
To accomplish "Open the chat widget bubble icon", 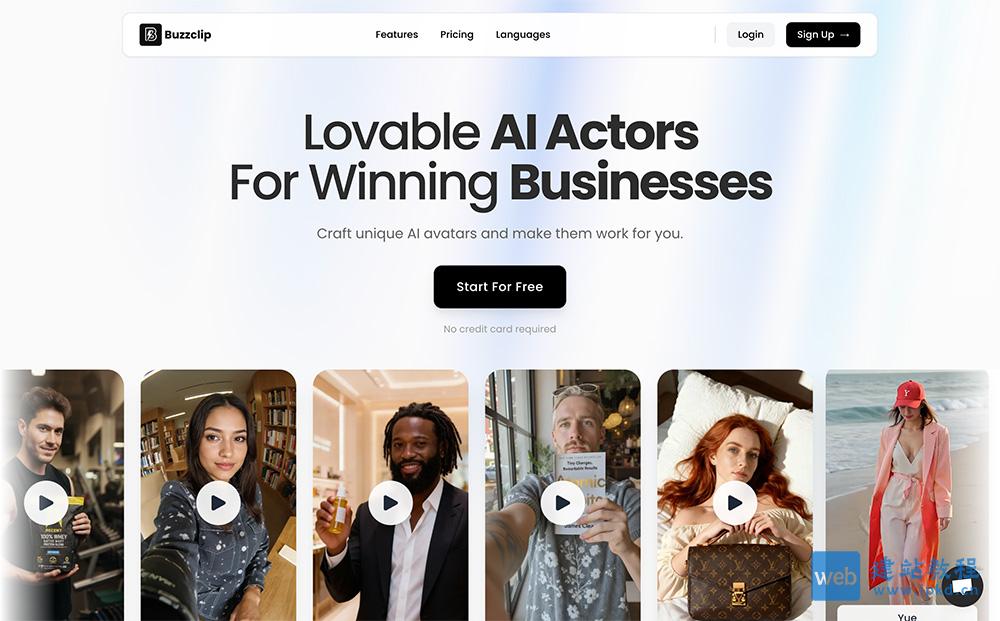I will tap(962, 585).
